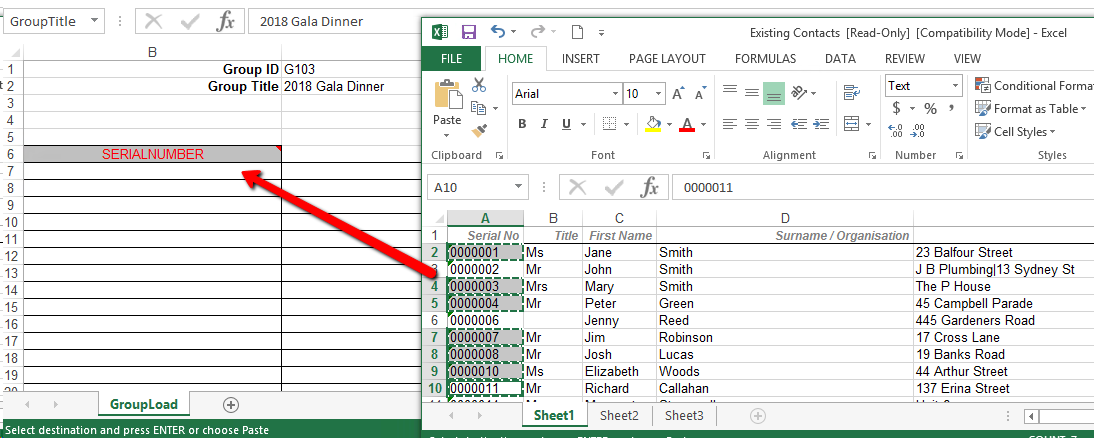Click the Save icon in title bar

(x=468, y=32)
